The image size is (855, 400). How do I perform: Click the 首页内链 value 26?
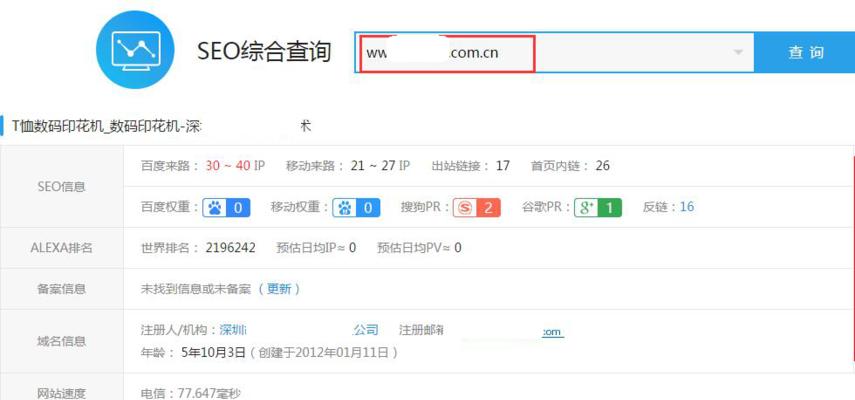pos(603,166)
